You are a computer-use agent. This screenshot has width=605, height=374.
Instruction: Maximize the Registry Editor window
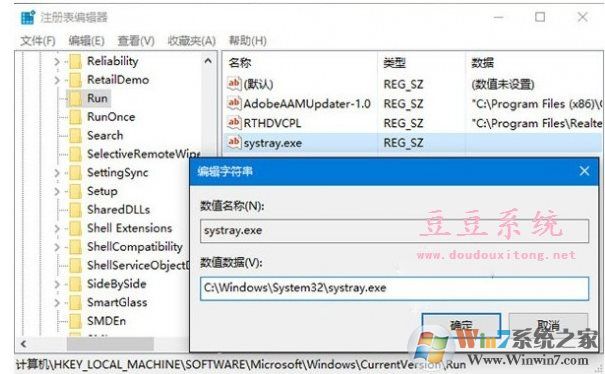coord(540,17)
